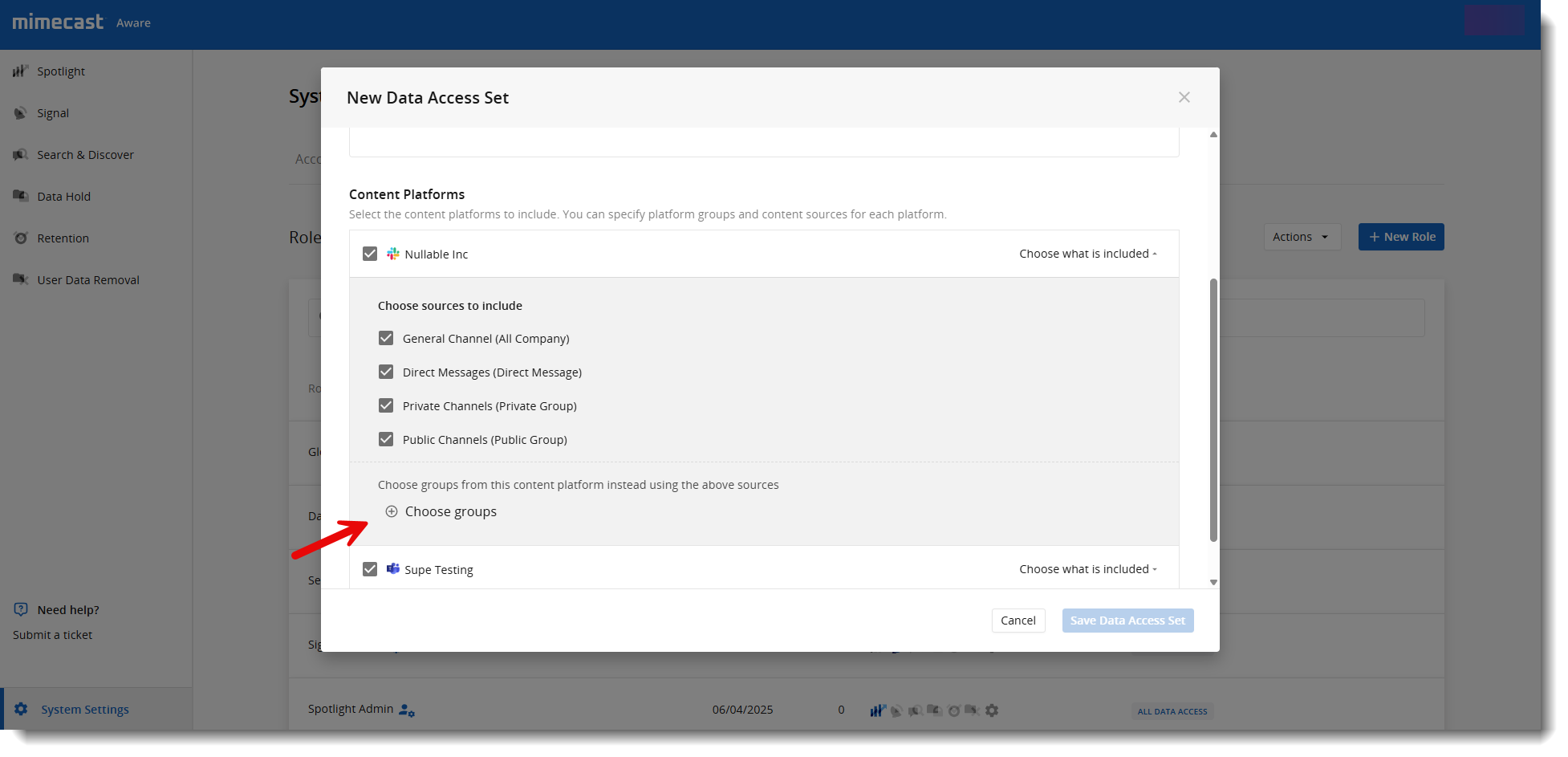1568x757 pixels.
Task: Uncheck General Channel (All Company) checkbox
Action: tap(386, 339)
